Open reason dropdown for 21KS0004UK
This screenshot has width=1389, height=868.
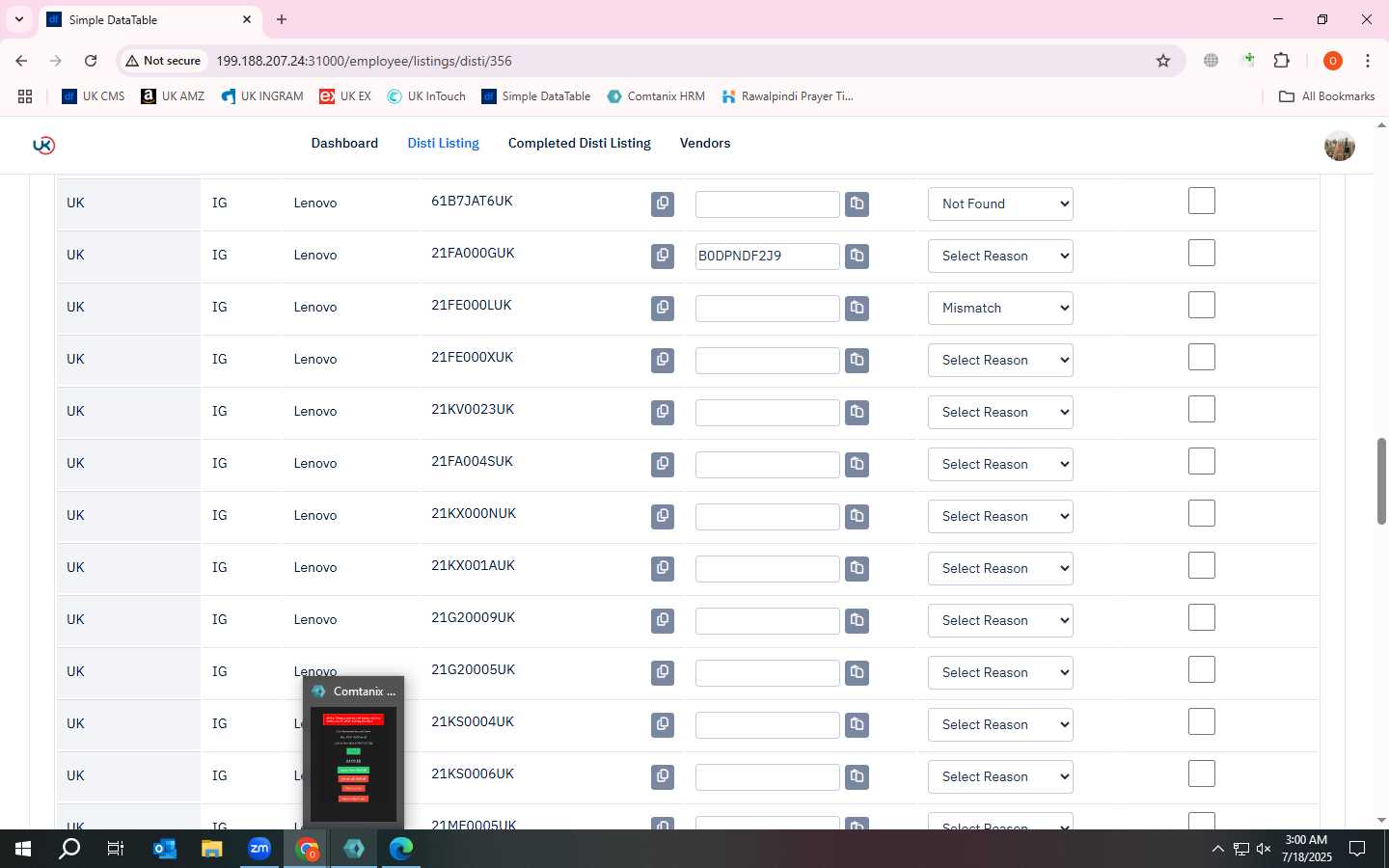pyautogui.click(x=1000, y=724)
